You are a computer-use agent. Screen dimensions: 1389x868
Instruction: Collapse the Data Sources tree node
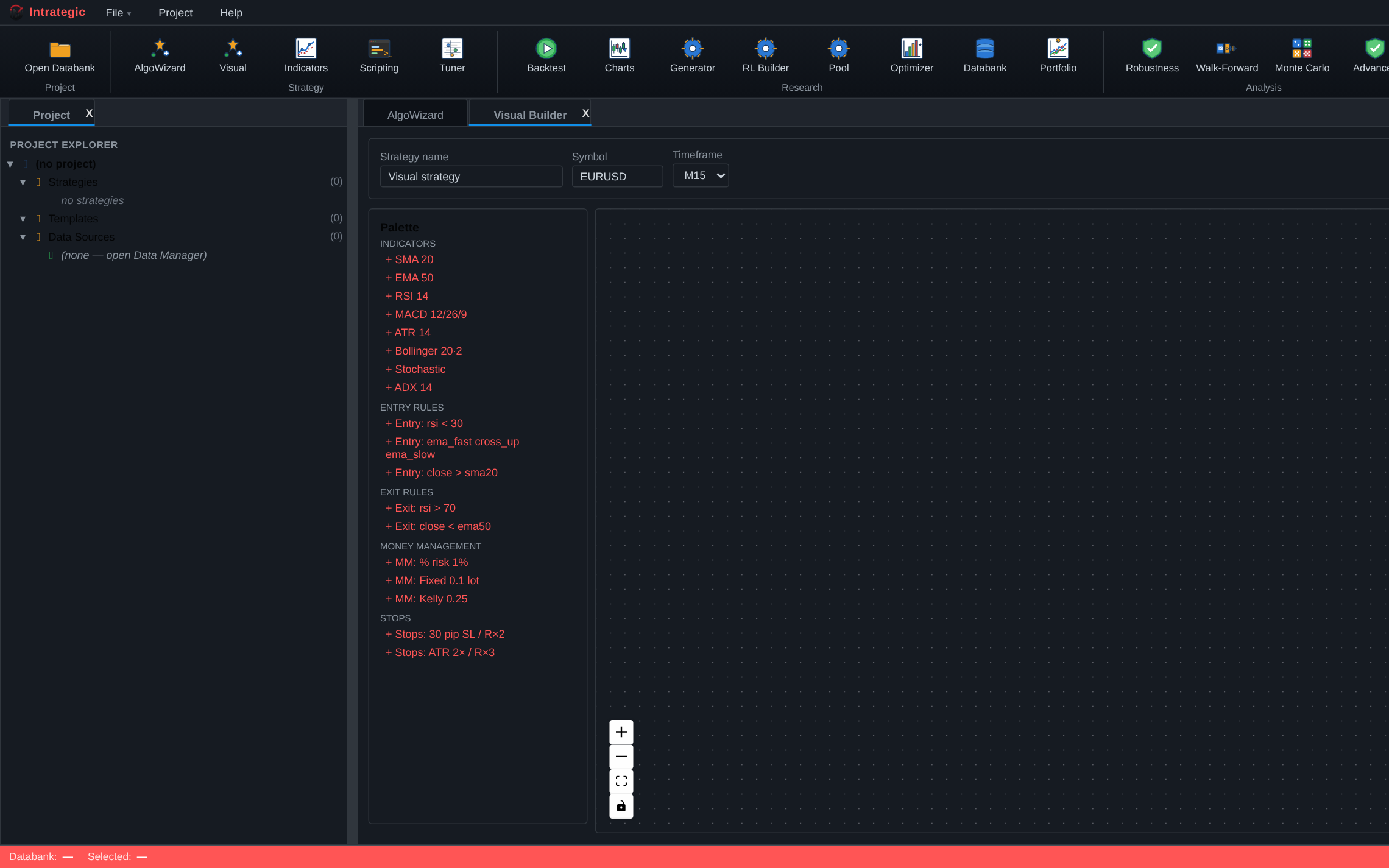click(23, 237)
